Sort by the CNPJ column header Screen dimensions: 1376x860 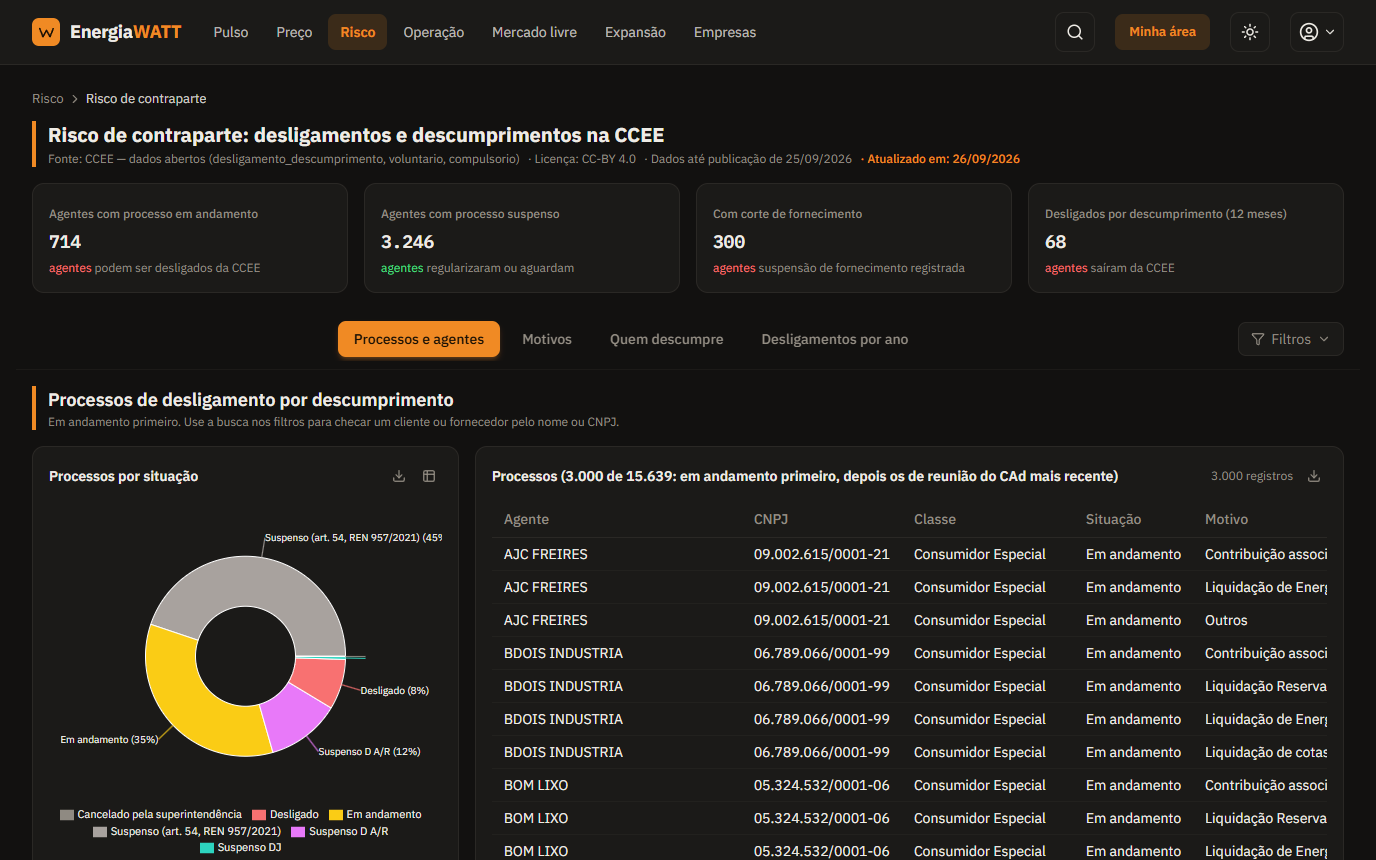click(771, 519)
